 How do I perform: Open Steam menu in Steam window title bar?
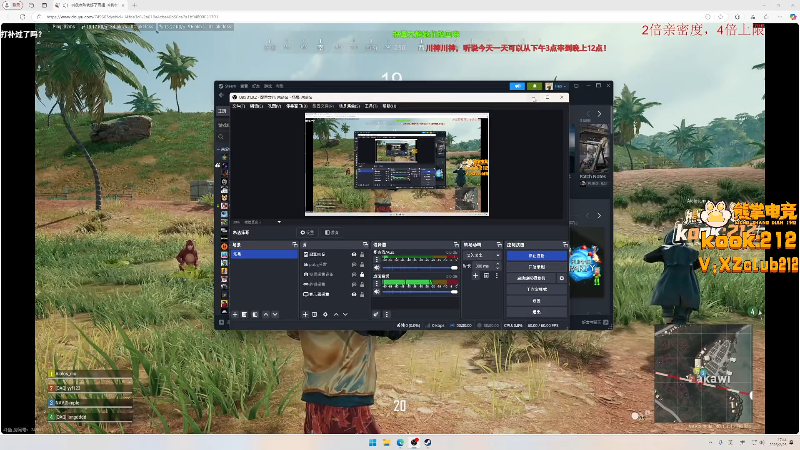pos(228,86)
